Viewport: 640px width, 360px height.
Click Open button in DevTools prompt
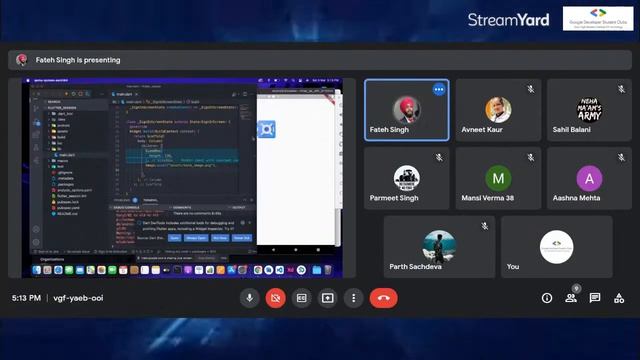(x=175, y=238)
